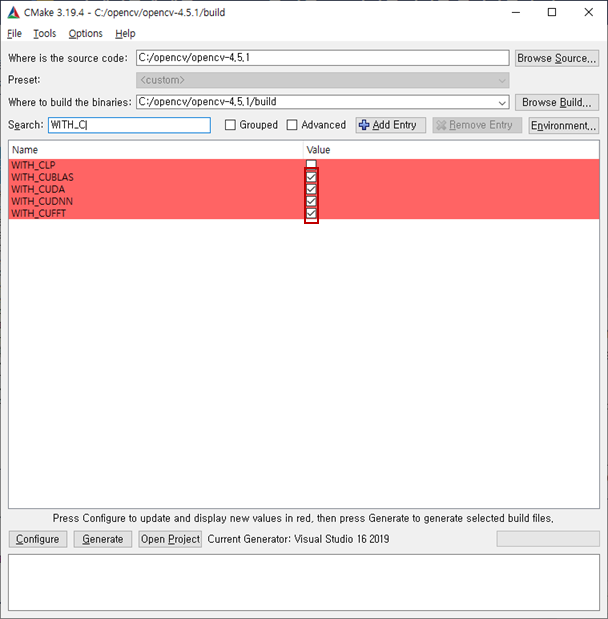Select the WITH_CUBLAS row name
The width and height of the screenshot is (608, 619).
coord(43,177)
